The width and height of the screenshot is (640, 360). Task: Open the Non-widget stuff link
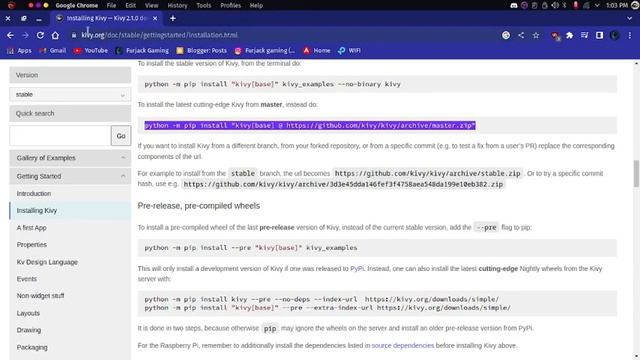point(40,296)
